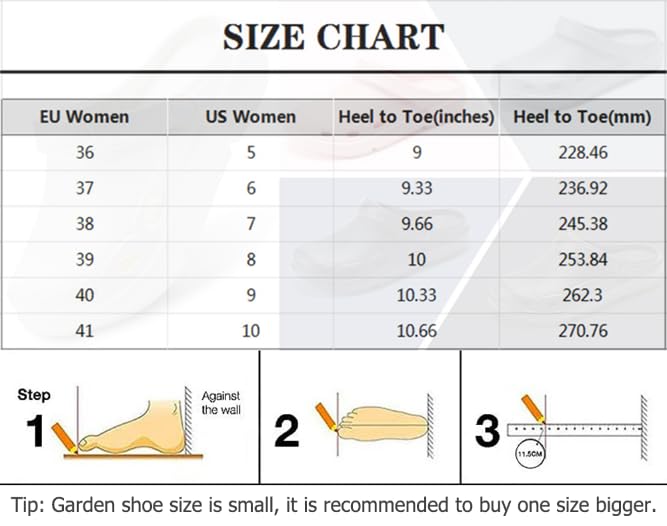Click the 253.84 mm value
667x526 pixels.
[x=583, y=259]
